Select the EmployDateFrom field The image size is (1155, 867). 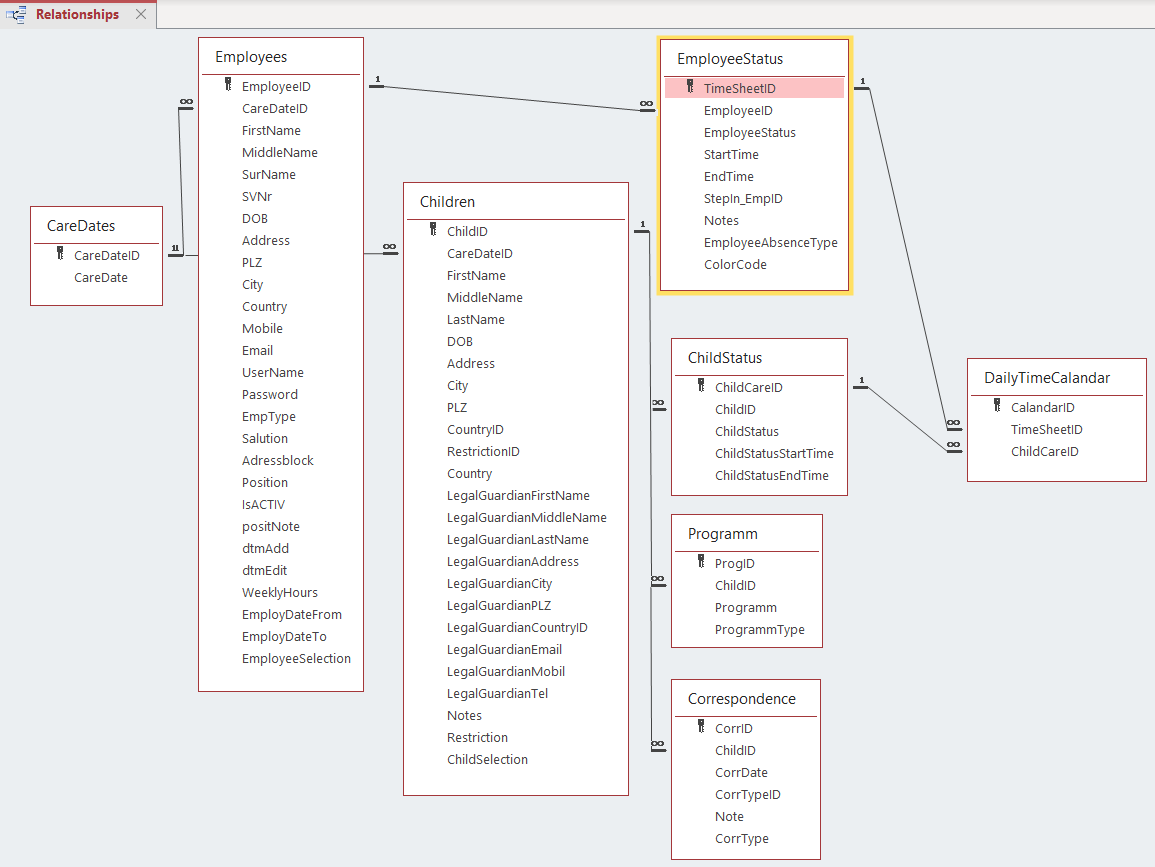(x=292, y=615)
